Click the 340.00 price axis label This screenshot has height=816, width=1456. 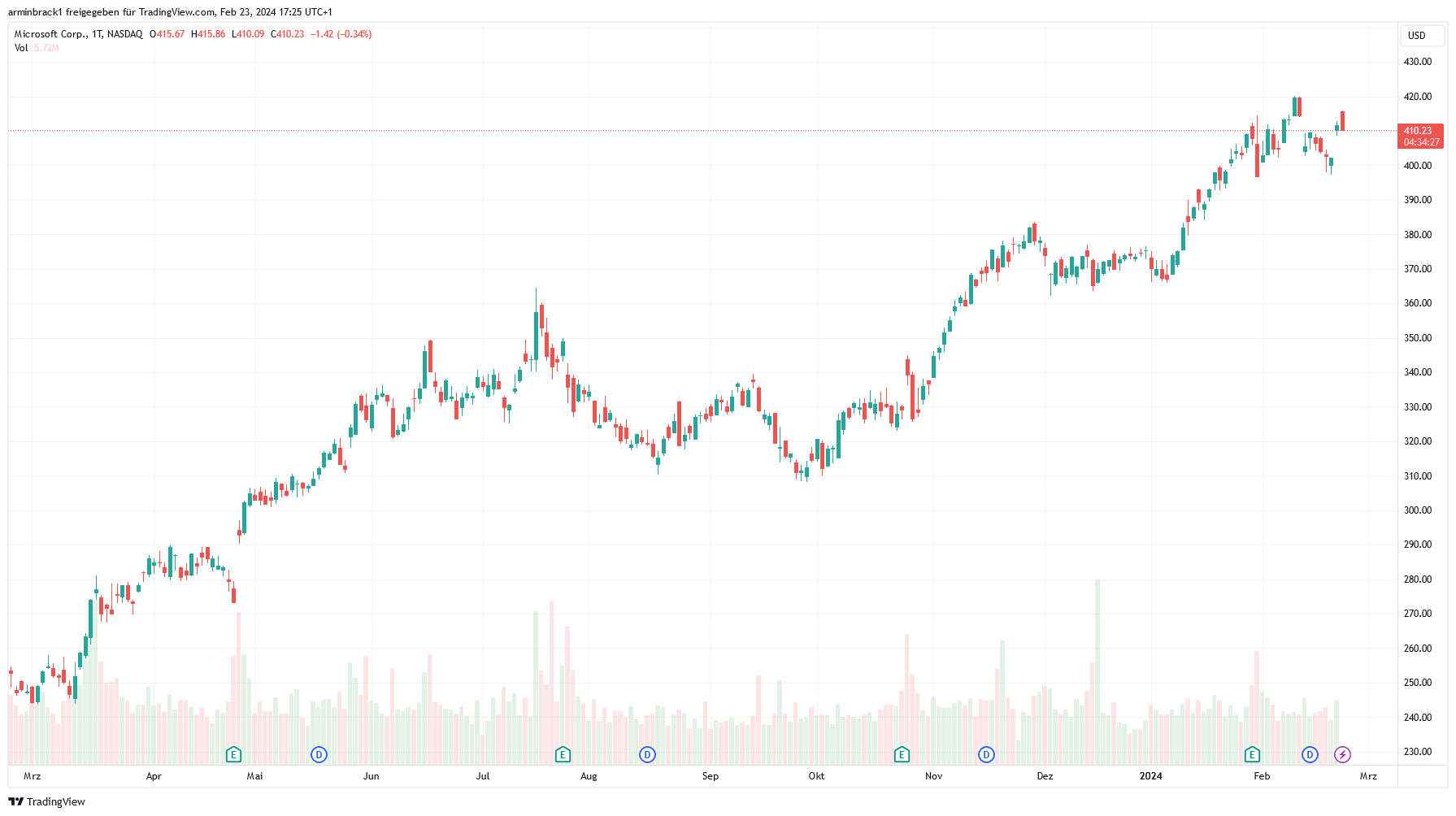(1418, 372)
